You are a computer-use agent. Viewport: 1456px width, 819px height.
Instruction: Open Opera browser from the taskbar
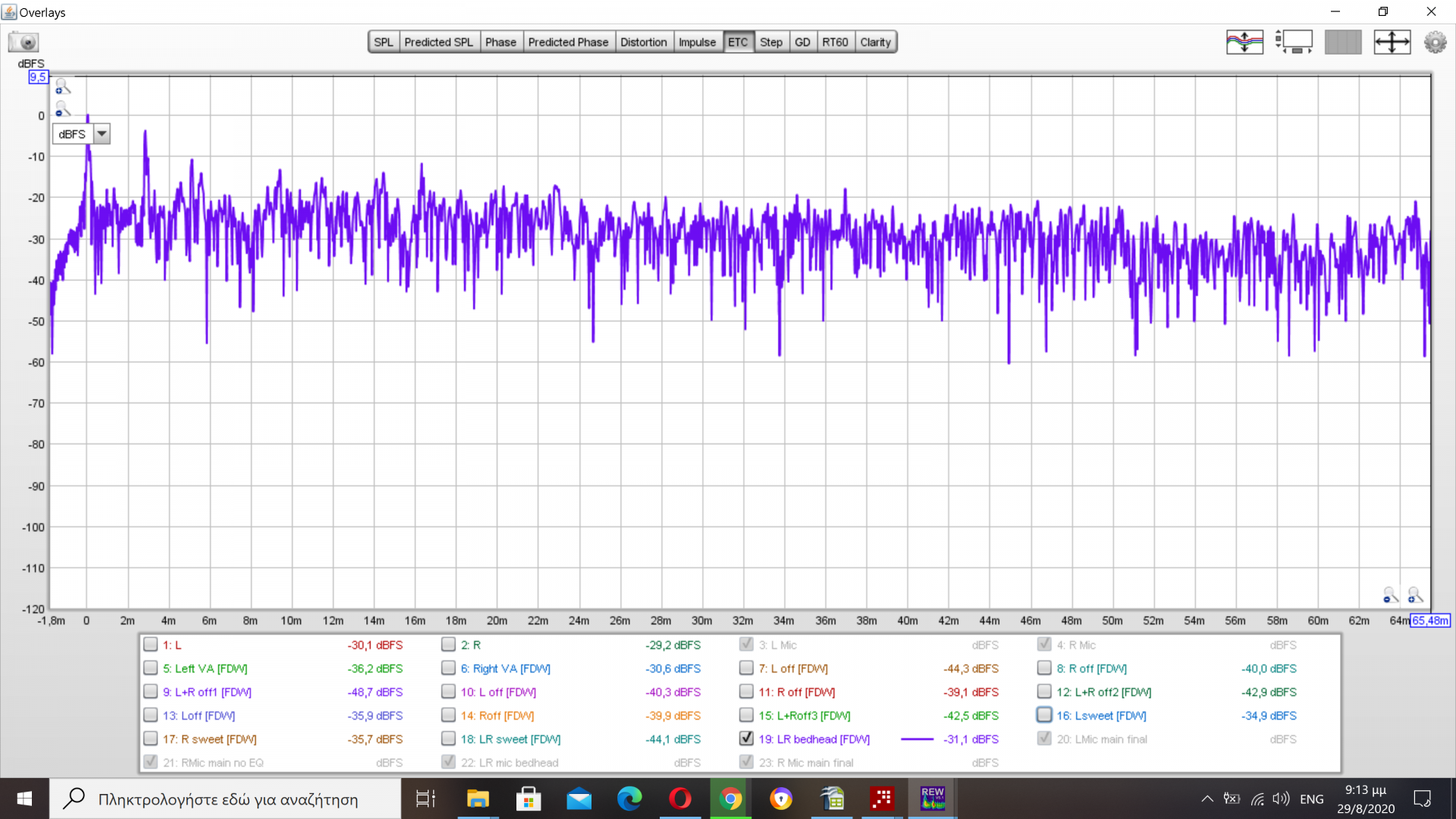tap(680, 799)
